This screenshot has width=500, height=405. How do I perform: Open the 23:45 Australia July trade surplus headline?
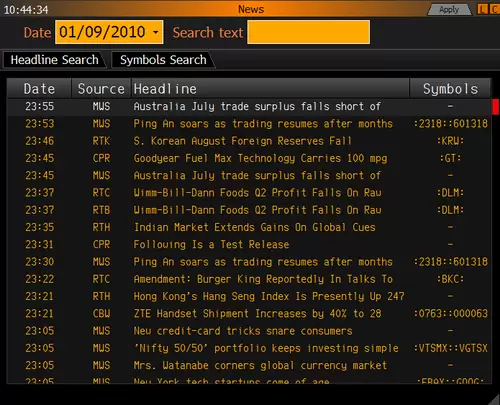pyautogui.click(x=257, y=176)
